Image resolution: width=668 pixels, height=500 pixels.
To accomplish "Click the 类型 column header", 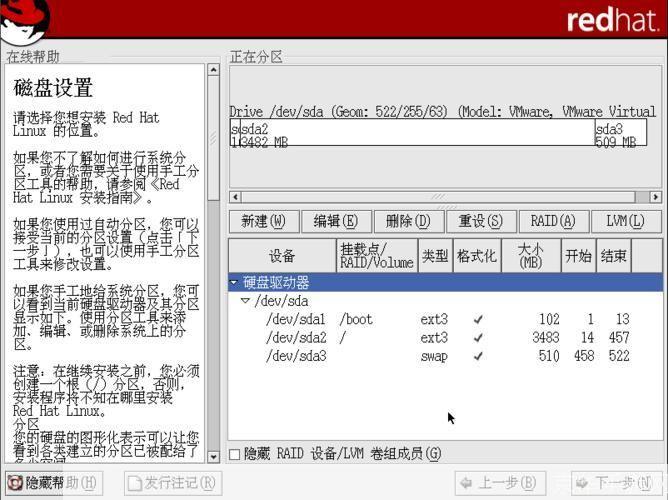I will pos(435,256).
